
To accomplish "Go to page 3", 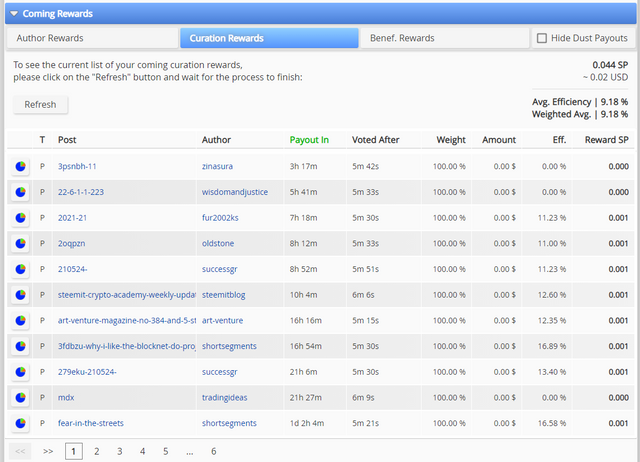I will coord(120,451).
